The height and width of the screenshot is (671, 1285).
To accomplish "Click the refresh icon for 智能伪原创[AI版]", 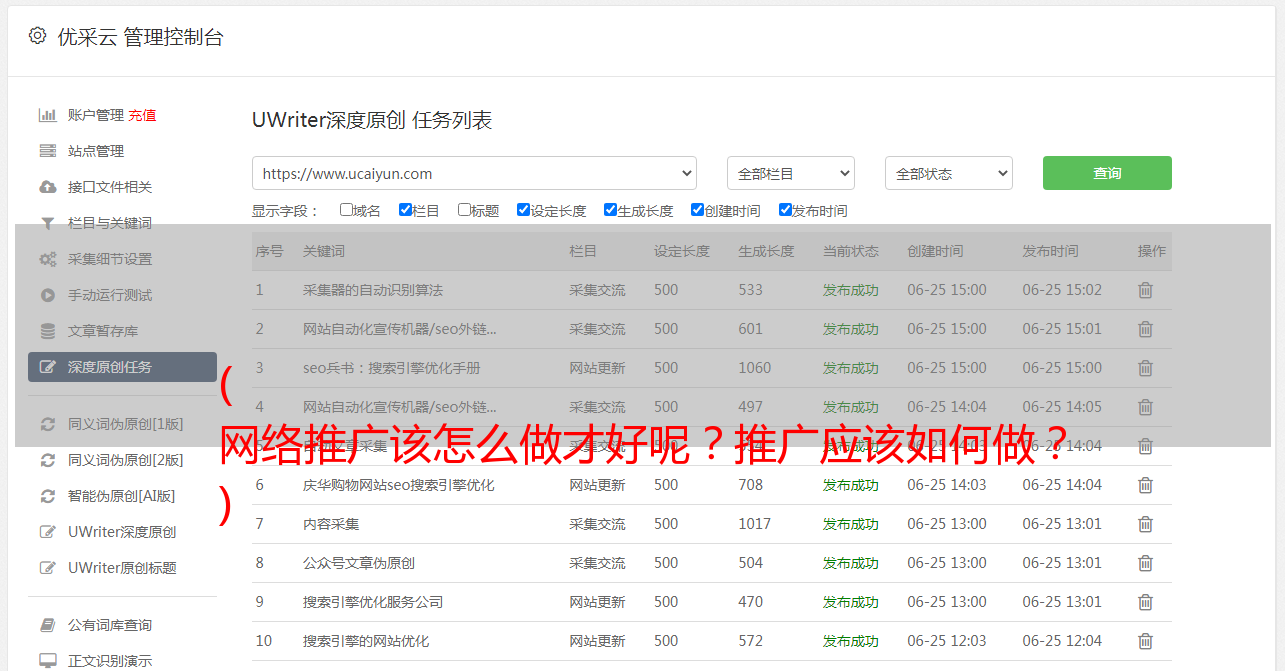I will point(47,496).
